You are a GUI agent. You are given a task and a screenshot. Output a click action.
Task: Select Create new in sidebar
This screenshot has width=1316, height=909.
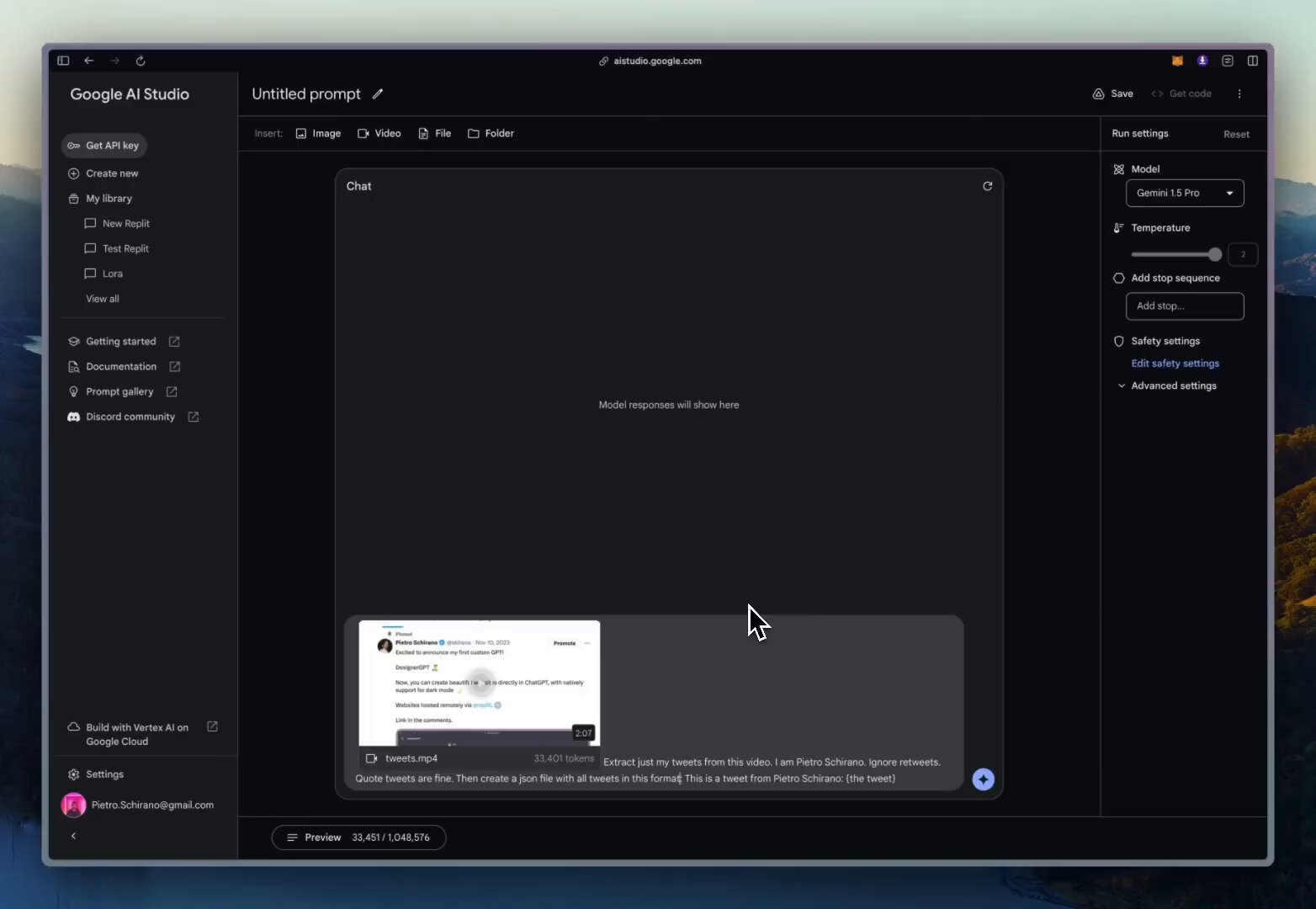point(103,173)
